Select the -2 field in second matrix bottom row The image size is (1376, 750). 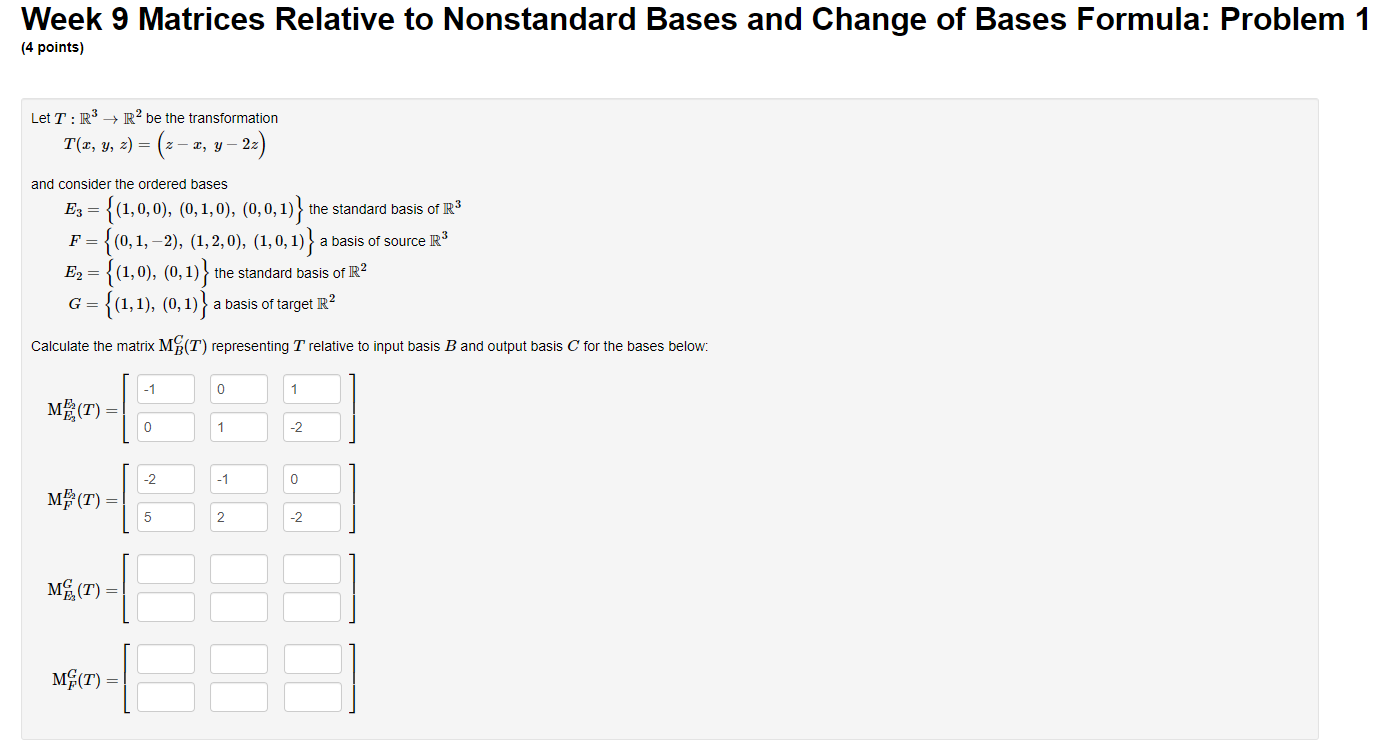[311, 516]
